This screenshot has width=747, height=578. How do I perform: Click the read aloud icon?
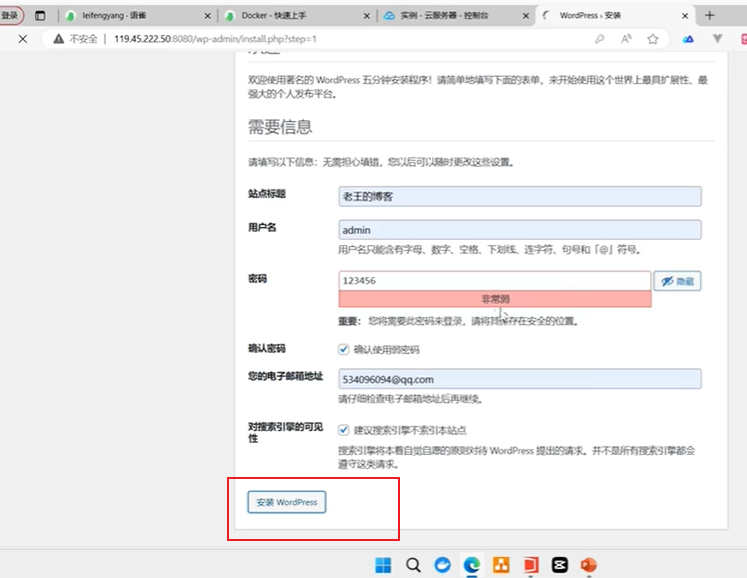point(626,39)
